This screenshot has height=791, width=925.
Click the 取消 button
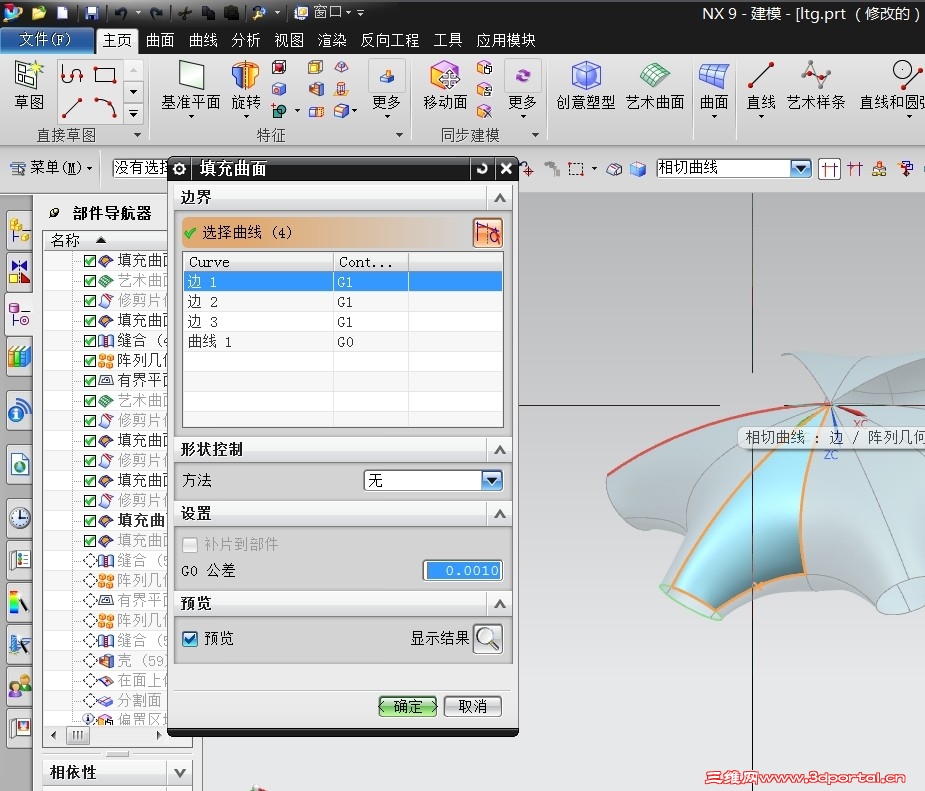coord(473,706)
